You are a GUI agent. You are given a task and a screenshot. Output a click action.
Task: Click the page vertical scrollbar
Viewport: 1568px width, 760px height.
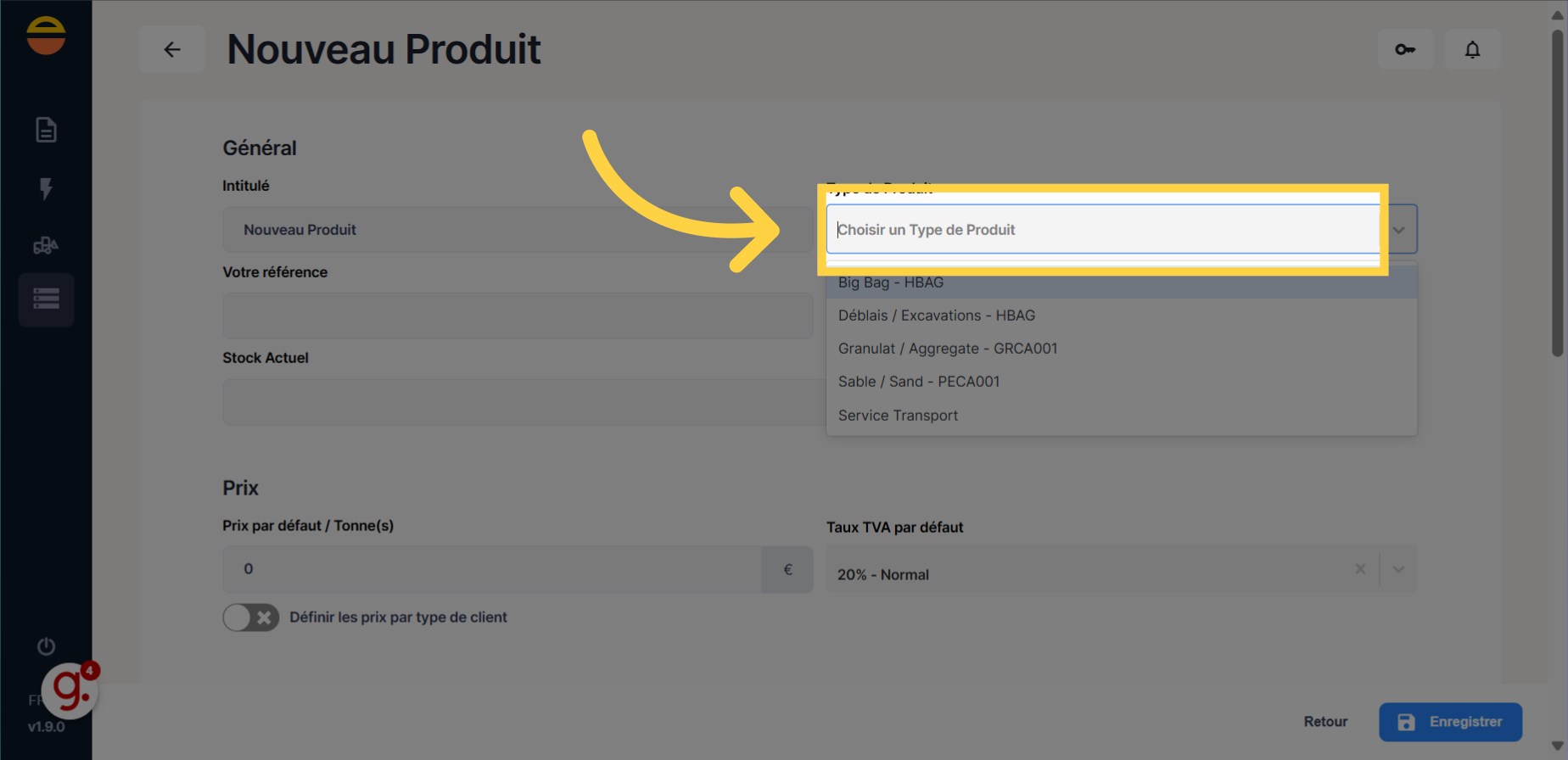pyautogui.click(x=1557, y=193)
